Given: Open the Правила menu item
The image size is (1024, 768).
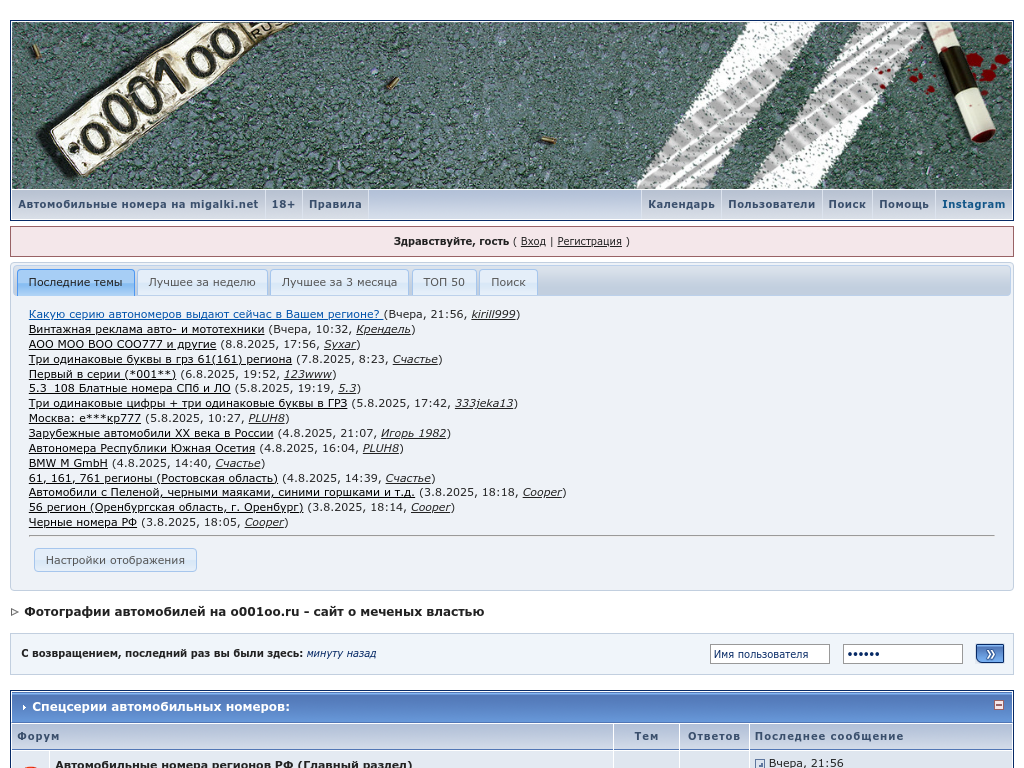Looking at the screenshot, I should pos(335,204).
